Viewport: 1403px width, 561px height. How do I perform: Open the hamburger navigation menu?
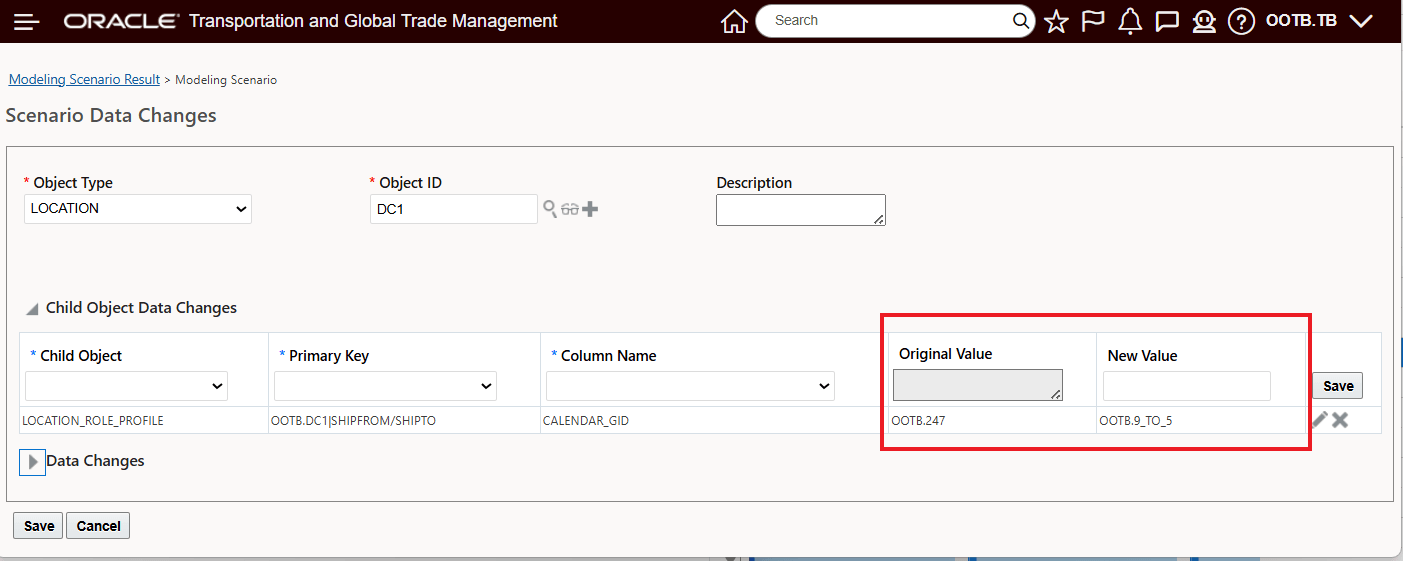27,21
